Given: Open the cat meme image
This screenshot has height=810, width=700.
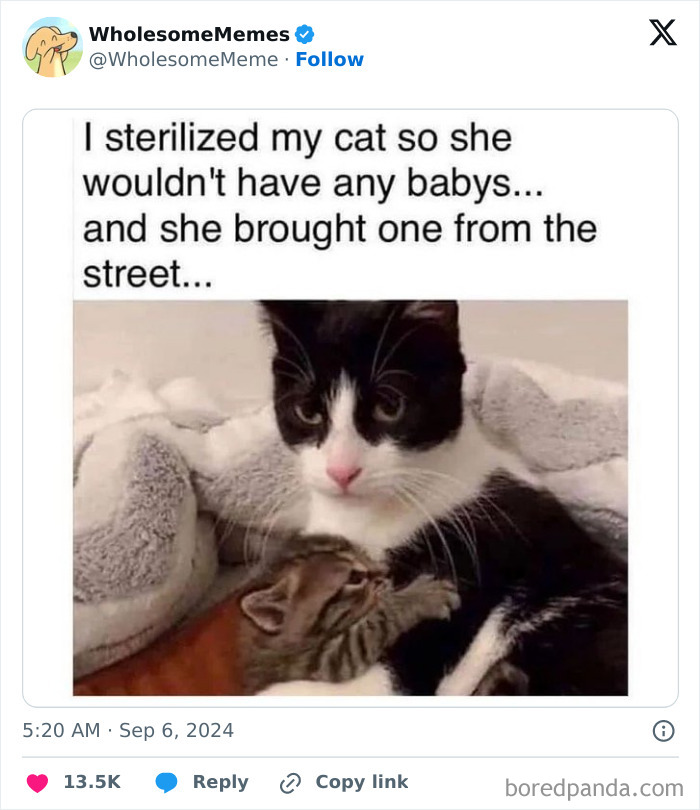Looking at the screenshot, I should (x=350, y=500).
